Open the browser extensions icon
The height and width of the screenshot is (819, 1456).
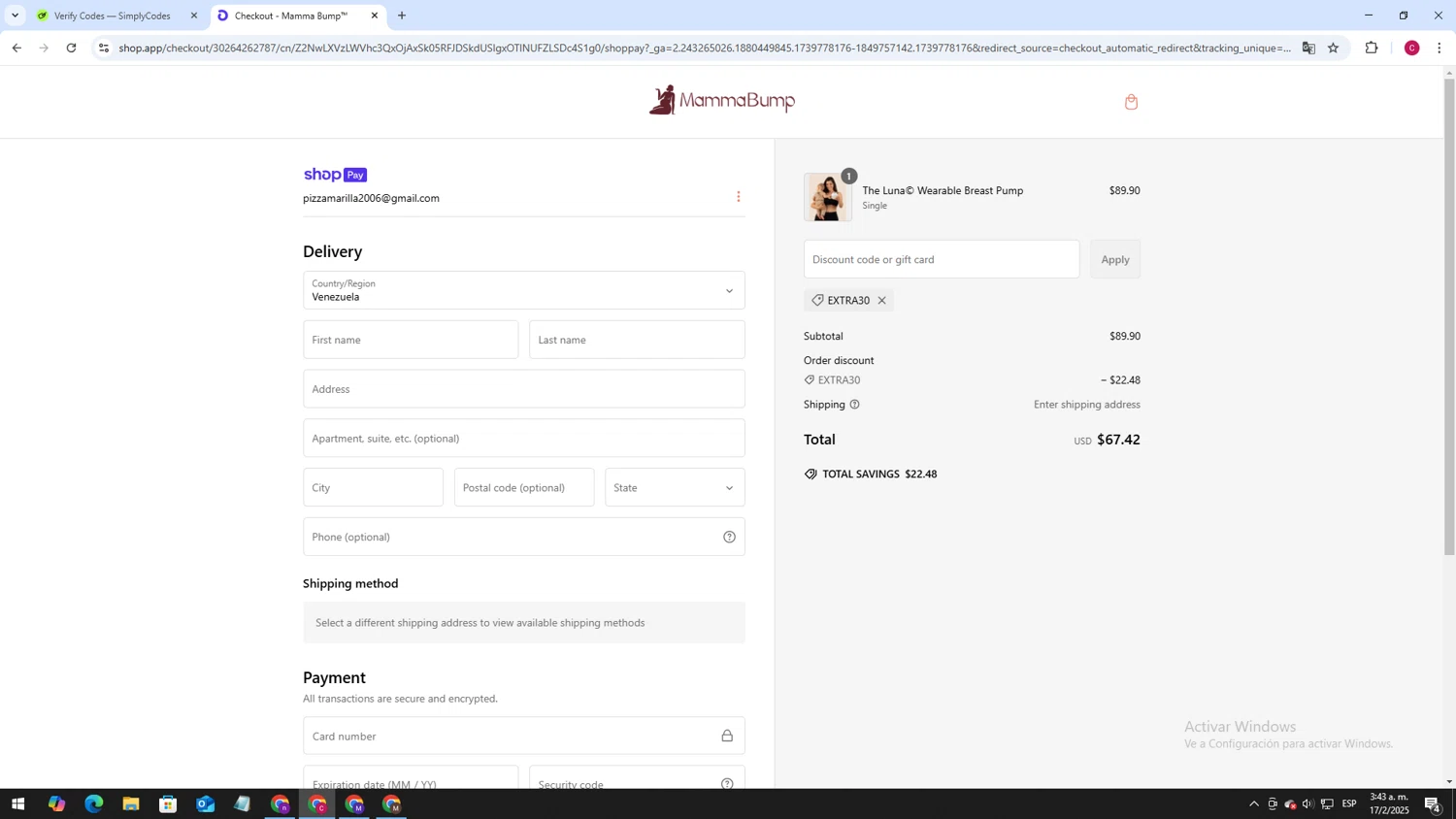1372,48
